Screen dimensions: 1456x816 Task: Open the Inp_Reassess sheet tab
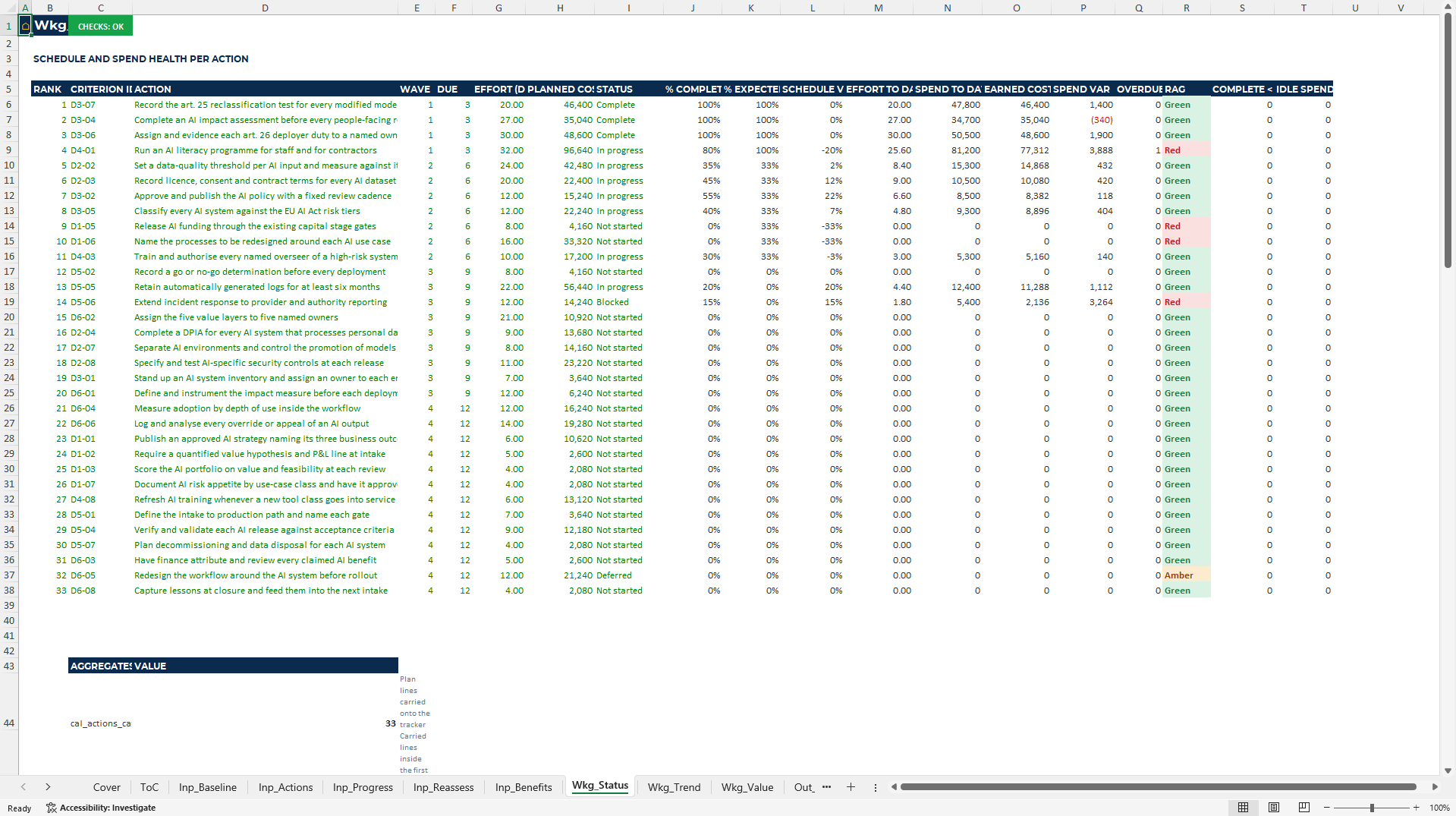point(443,787)
